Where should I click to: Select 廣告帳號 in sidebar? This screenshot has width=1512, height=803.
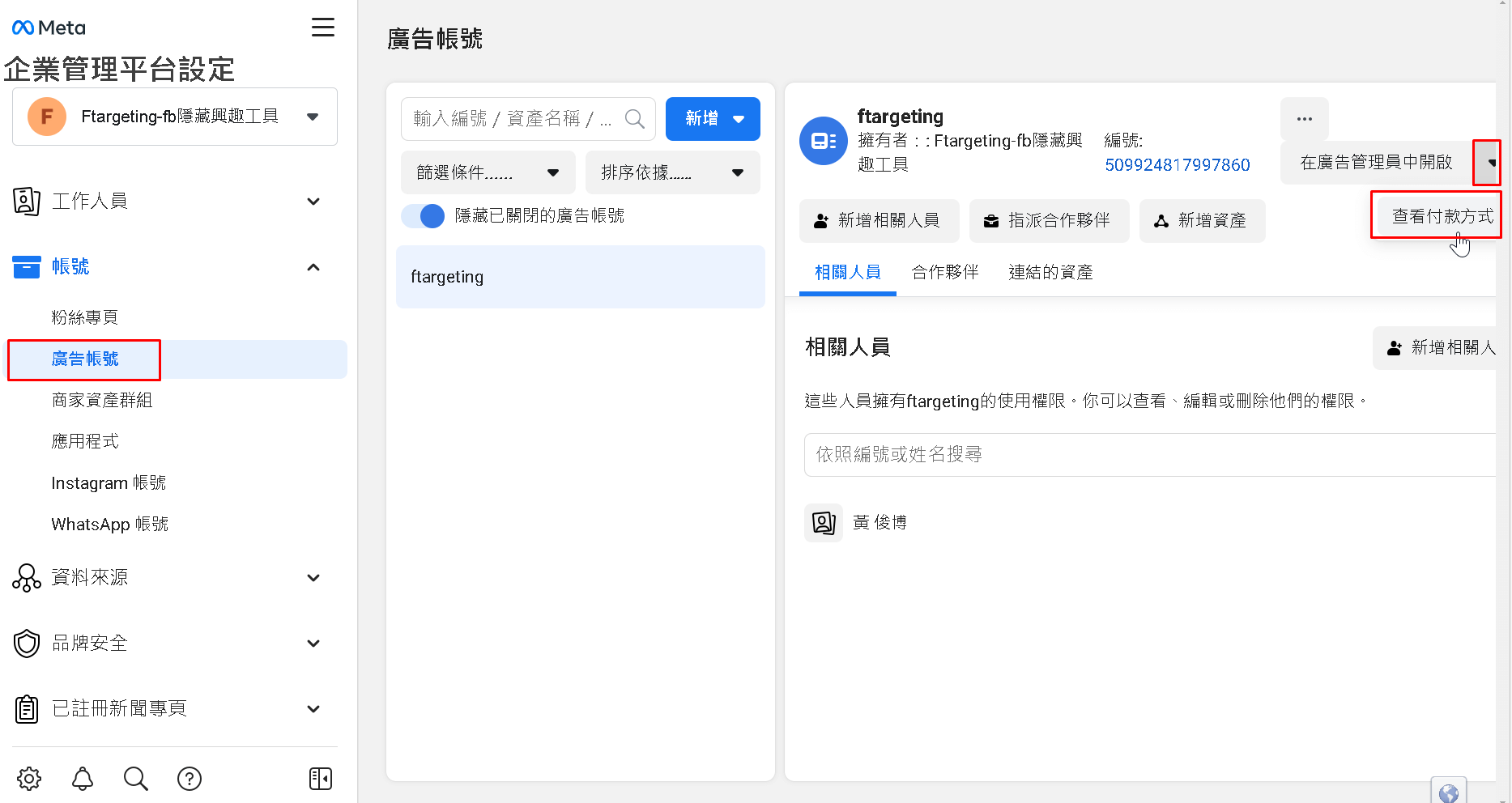coord(85,359)
